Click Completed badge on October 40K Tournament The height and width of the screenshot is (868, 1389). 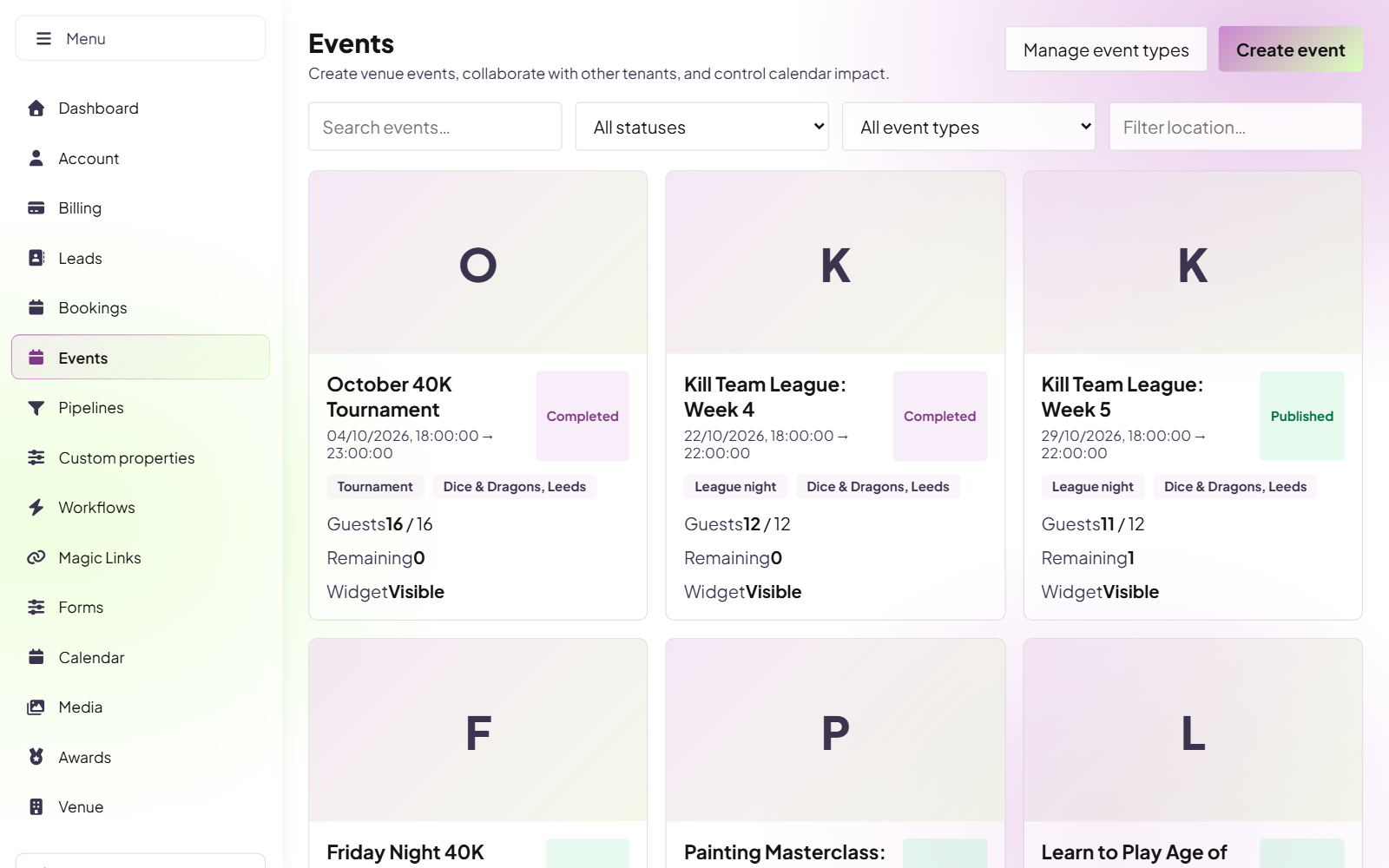coord(583,416)
